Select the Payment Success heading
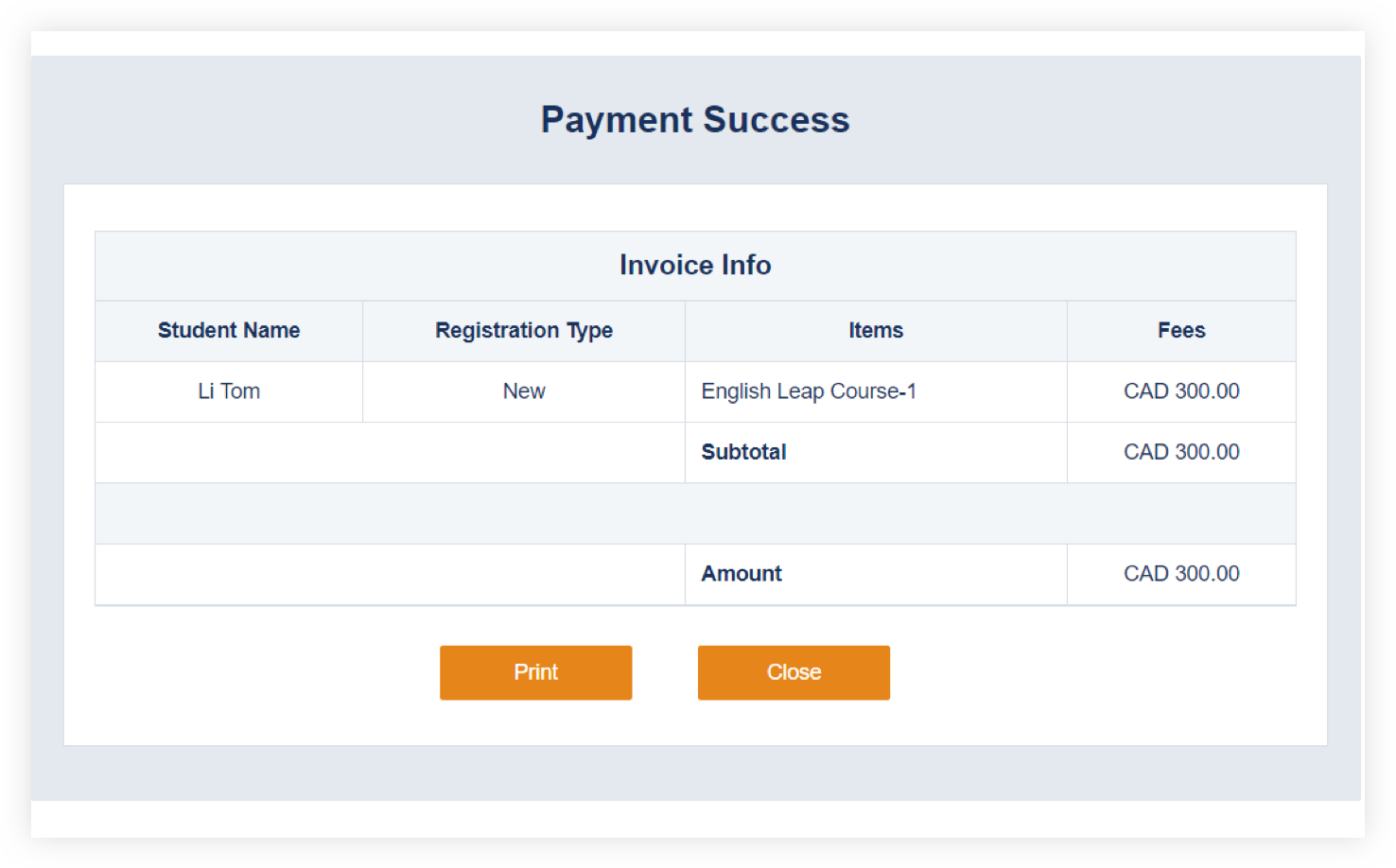Image resolution: width=1396 pixels, height=868 pixels. [695, 120]
